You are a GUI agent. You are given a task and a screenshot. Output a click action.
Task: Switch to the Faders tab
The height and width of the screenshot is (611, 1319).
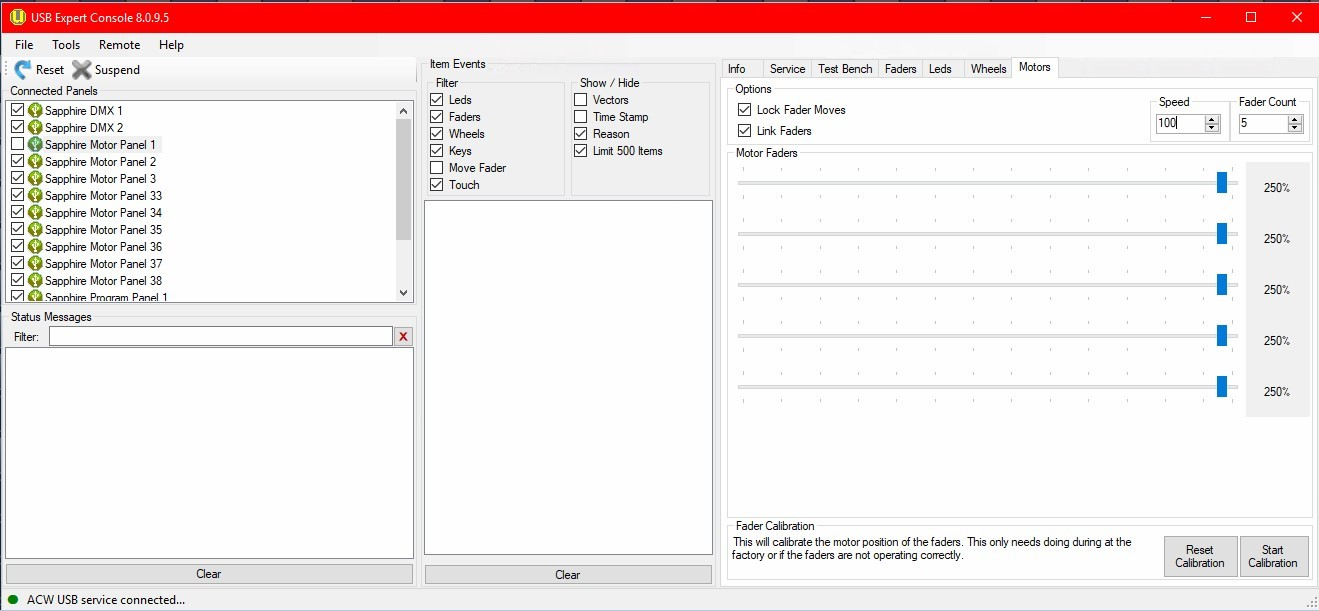(900, 69)
